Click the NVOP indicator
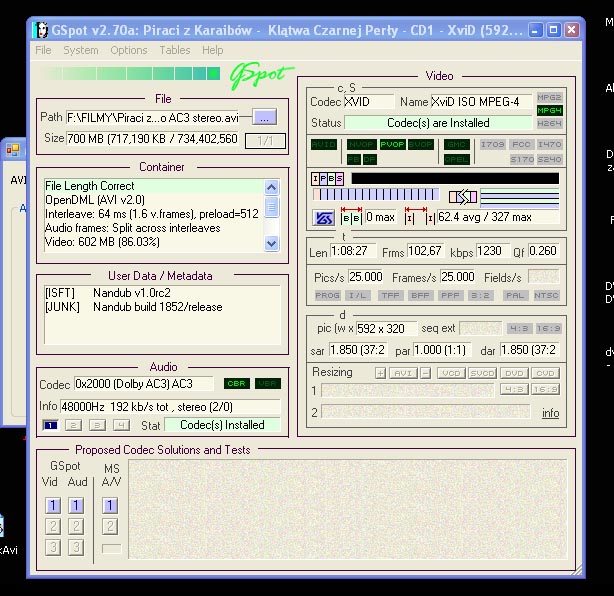 point(361,144)
